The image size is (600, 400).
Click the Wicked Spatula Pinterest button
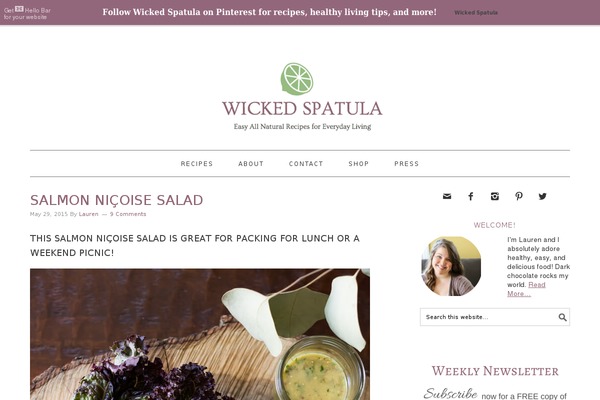(x=476, y=13)
